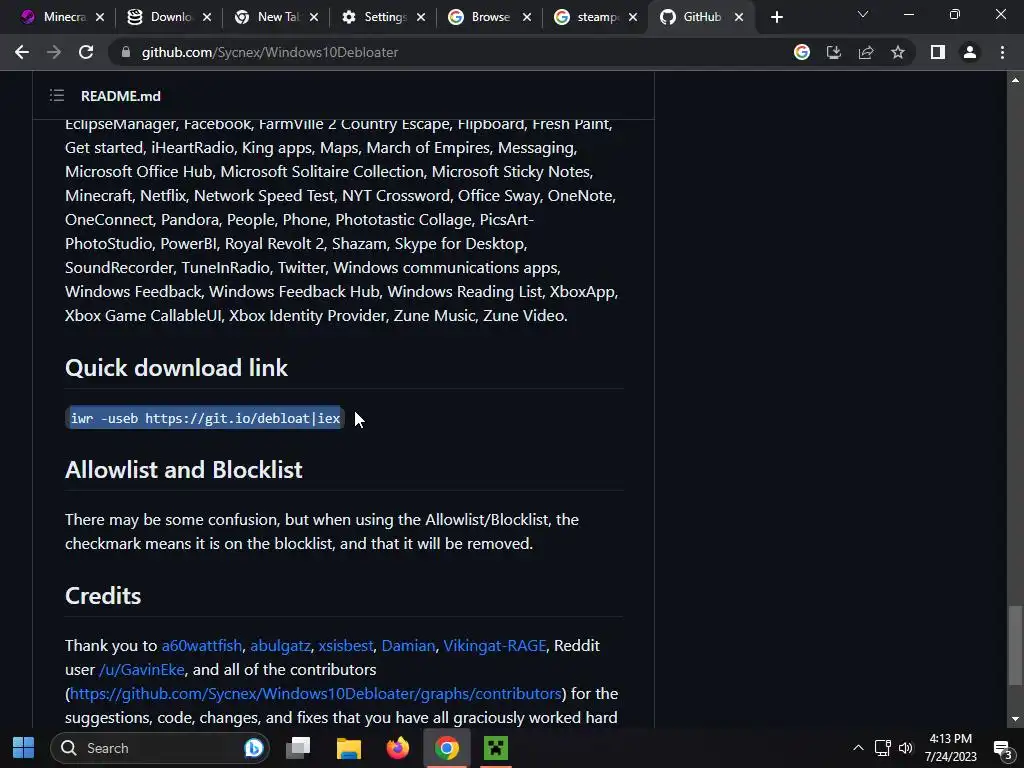Viewport: 1024px width, 768px height.
Task: Open File Explorer from taskbar
Action: point(349,748)
